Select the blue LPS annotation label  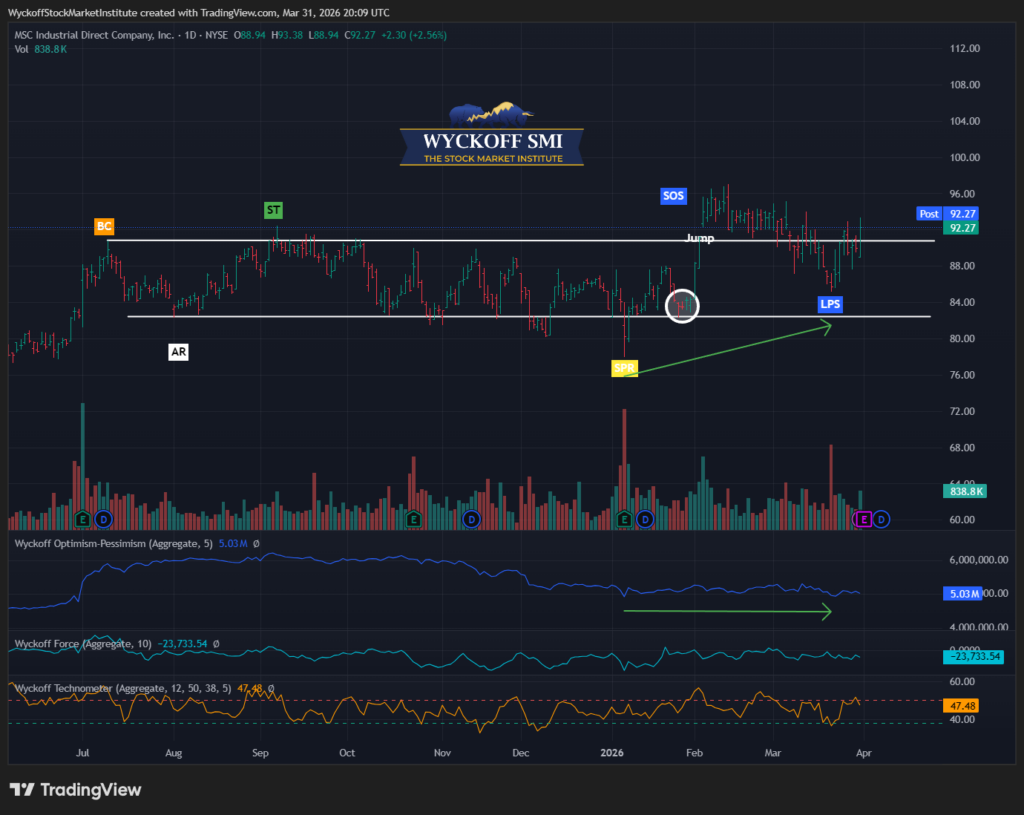[x=830, y=304]
